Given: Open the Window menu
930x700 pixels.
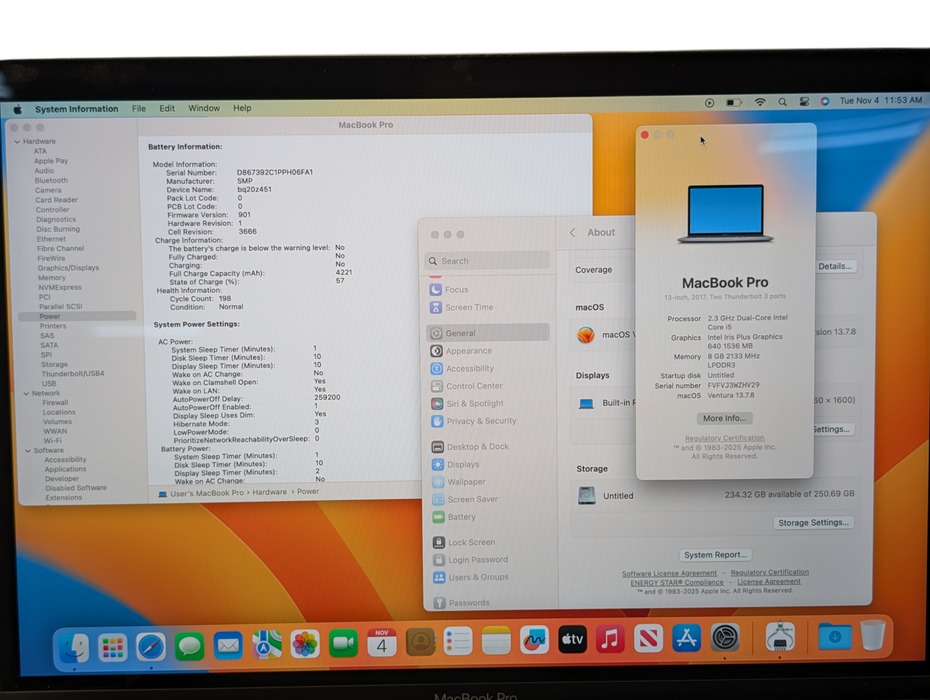Looking at the screenshot, I should [x=203, y=108].
